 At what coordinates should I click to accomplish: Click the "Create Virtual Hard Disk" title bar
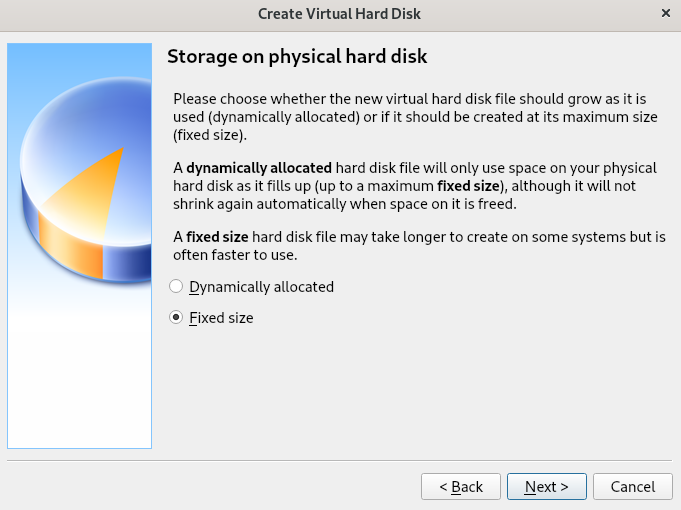(x=339, y=14)
